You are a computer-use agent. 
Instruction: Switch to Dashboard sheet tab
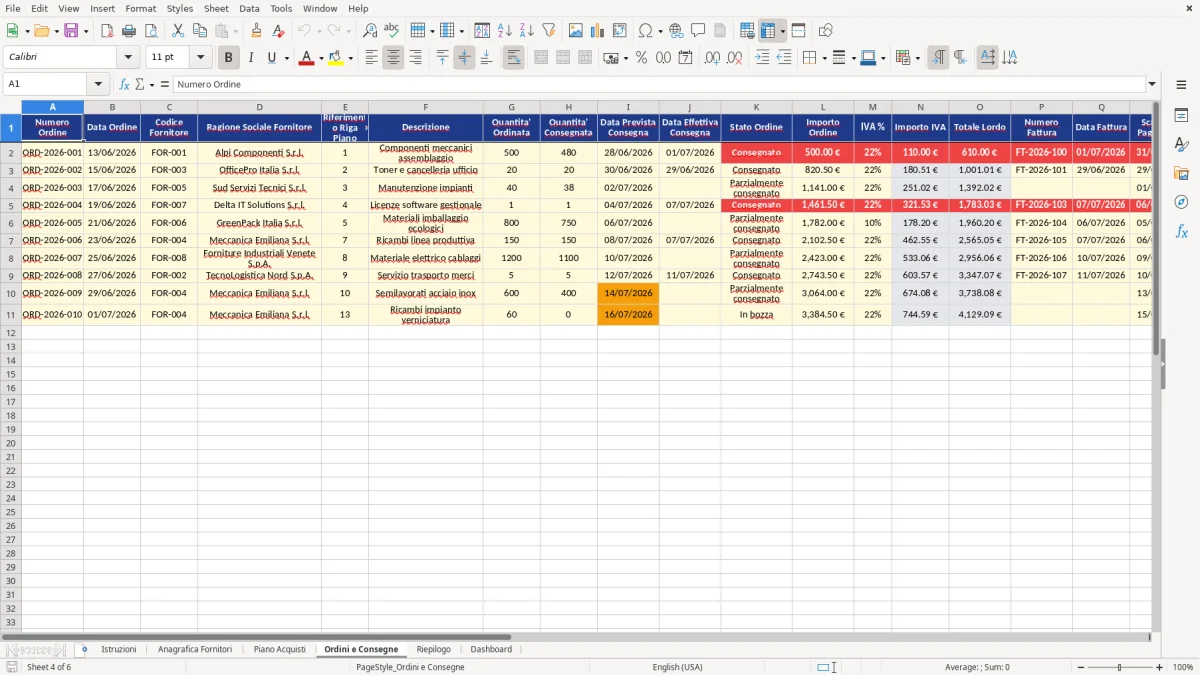[491, 649]
